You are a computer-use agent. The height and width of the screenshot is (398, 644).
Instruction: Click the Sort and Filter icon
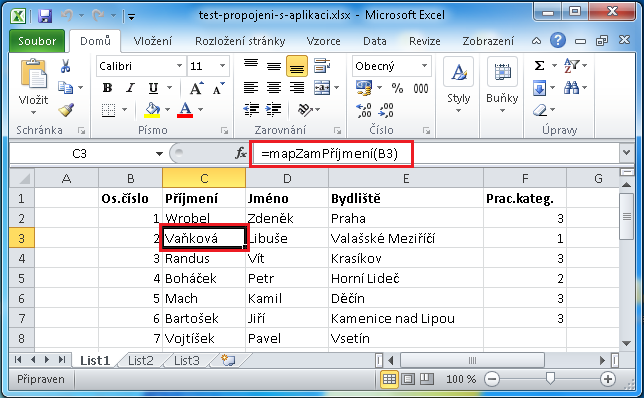point(572,66)
